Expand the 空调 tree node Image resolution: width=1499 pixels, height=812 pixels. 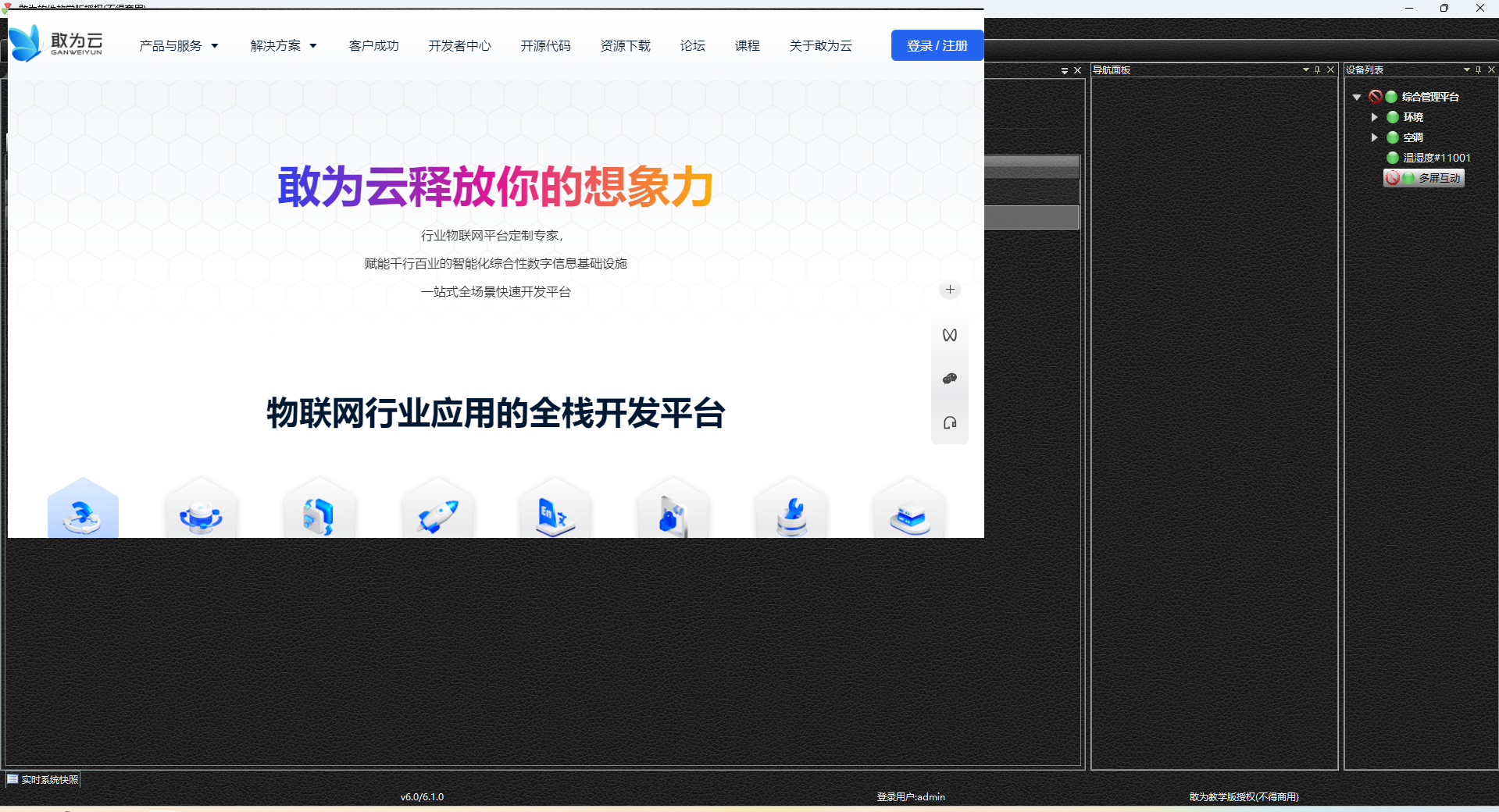pos(1374,137)
